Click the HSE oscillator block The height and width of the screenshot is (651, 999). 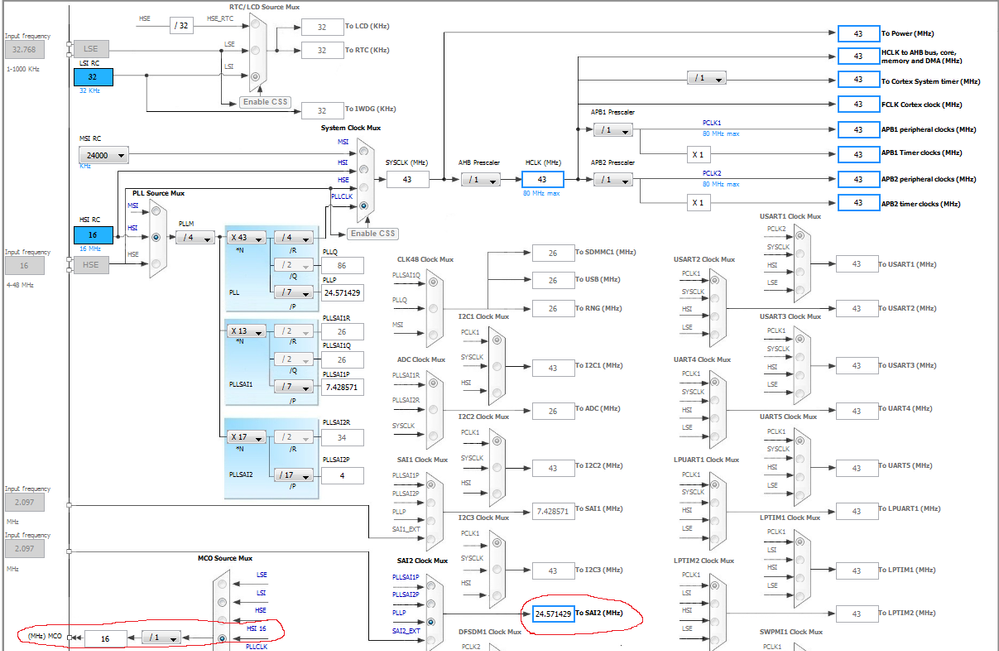(91, 265)
